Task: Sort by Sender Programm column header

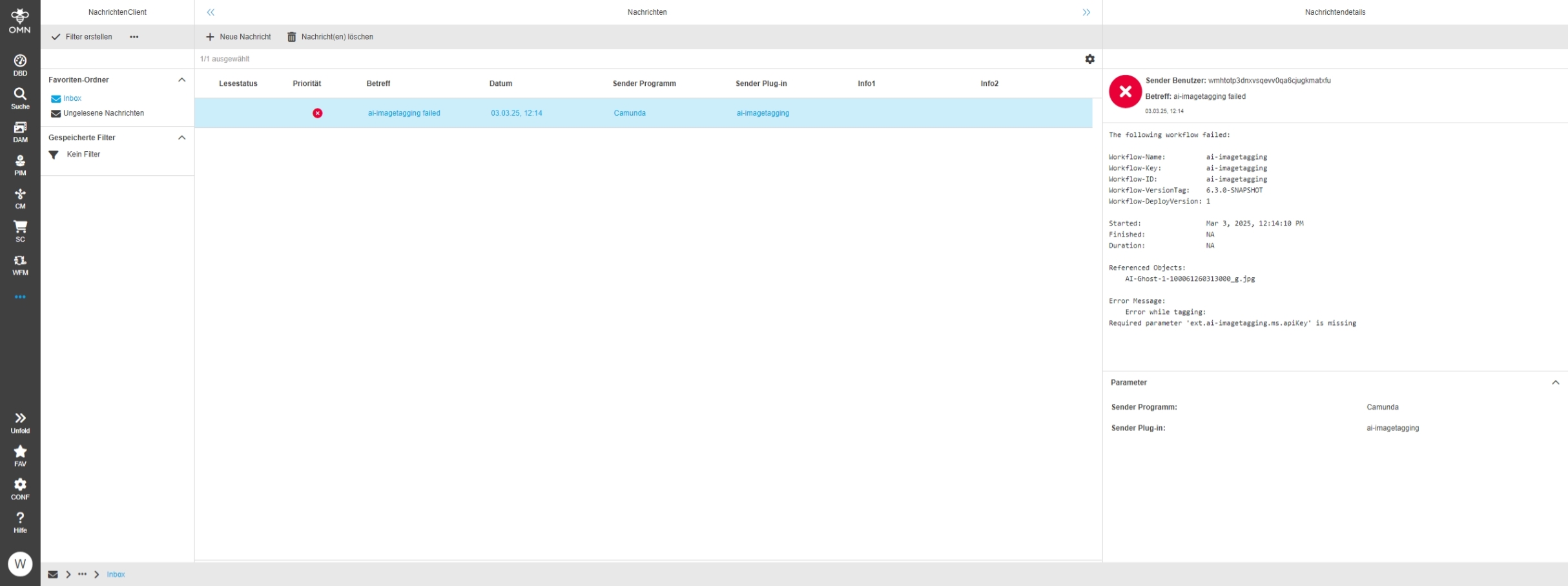Action: tap(645, 83)
